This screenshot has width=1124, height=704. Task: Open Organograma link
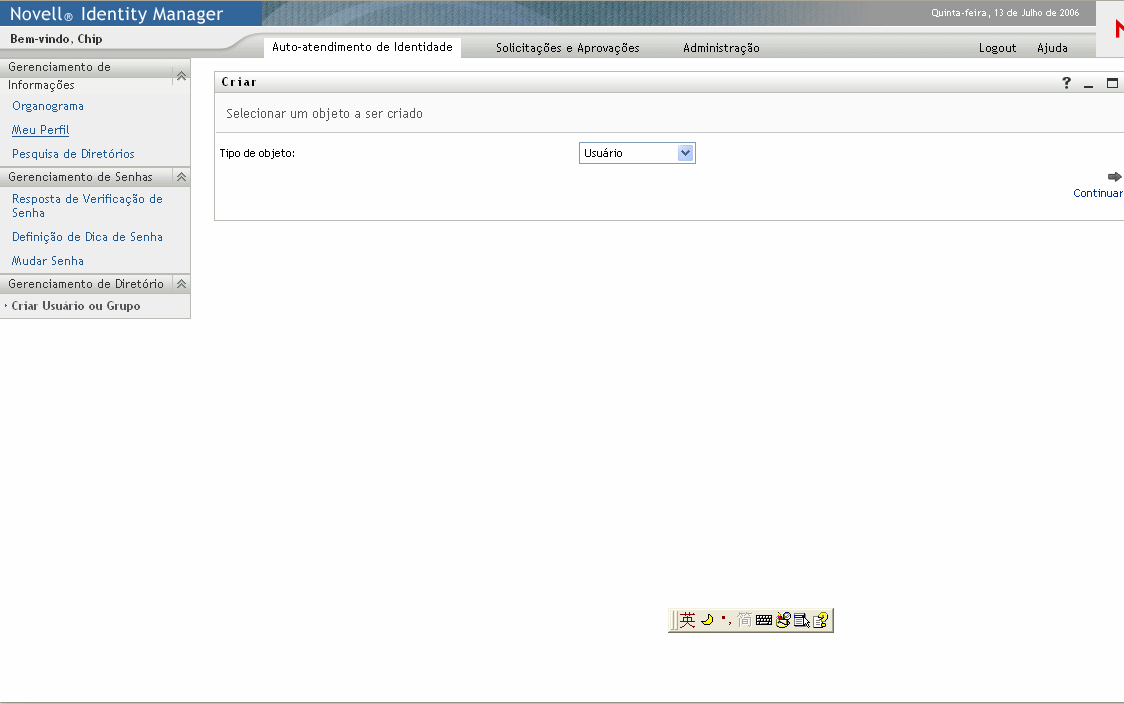[48, 106]
